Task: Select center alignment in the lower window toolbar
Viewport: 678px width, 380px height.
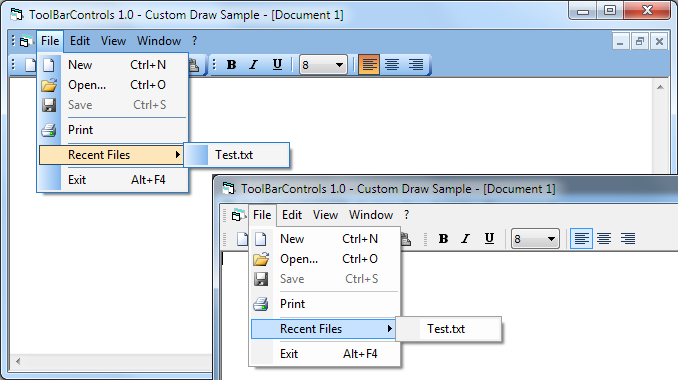Action: (x=604, y=239)
